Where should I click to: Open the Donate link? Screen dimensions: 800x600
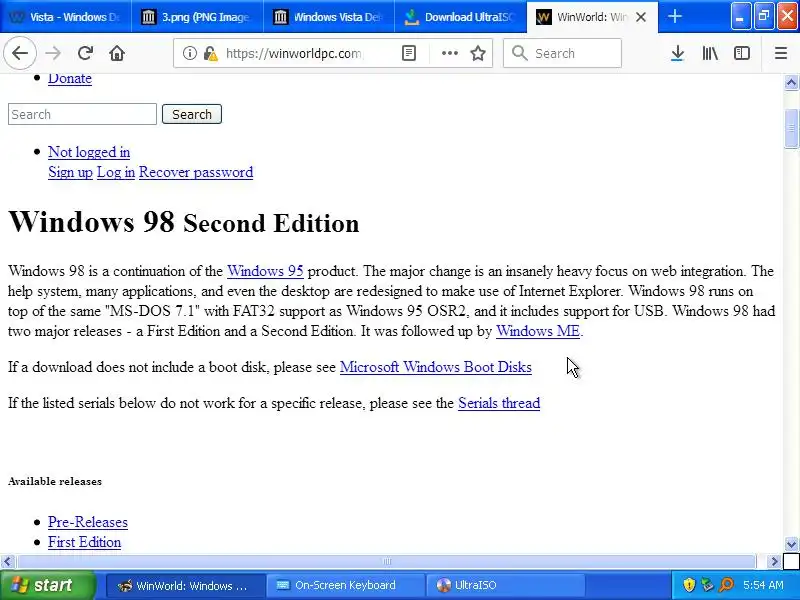point(70,79)
